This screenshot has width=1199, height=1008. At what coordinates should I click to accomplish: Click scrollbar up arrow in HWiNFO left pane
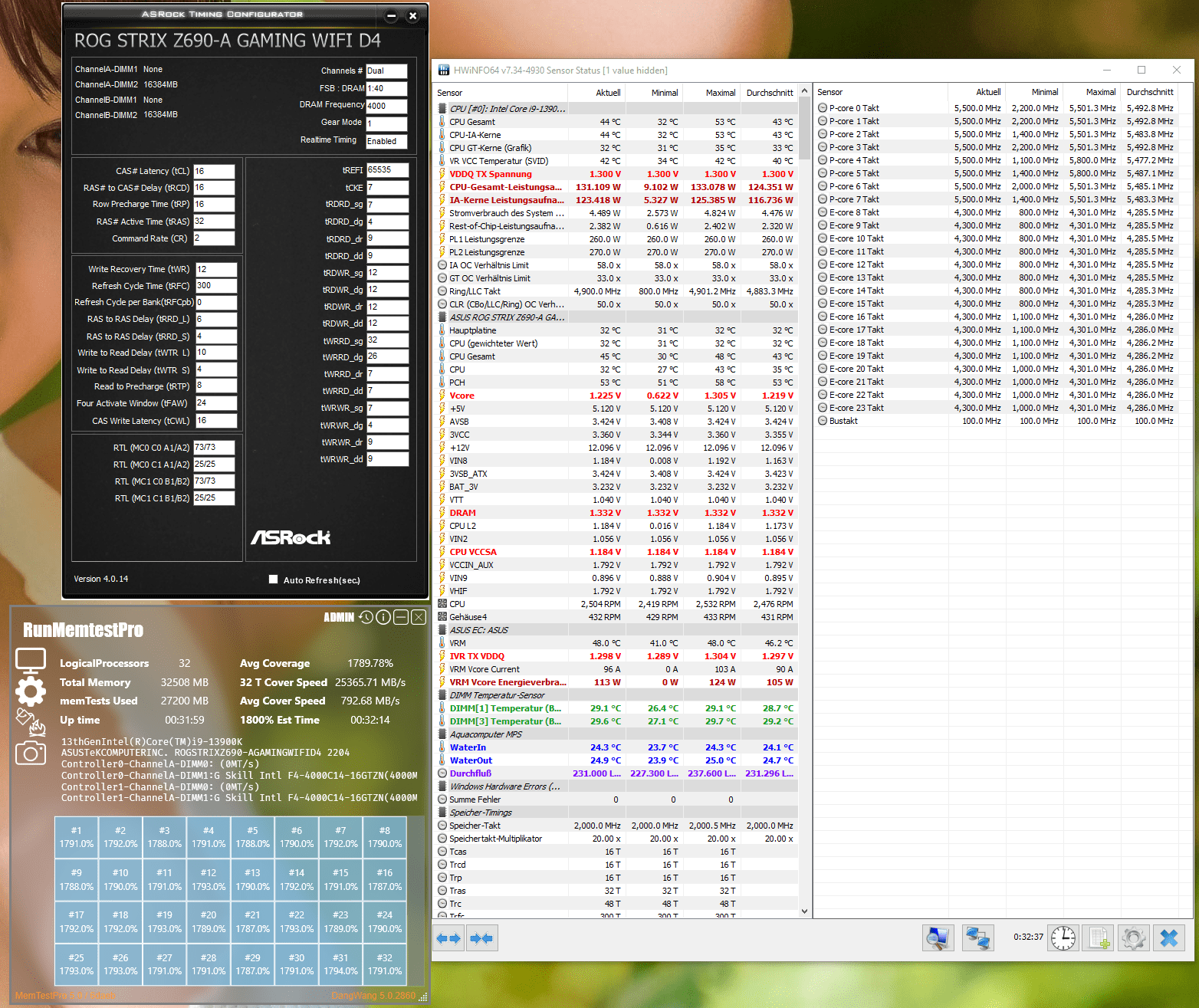click(x=804, y=91)
